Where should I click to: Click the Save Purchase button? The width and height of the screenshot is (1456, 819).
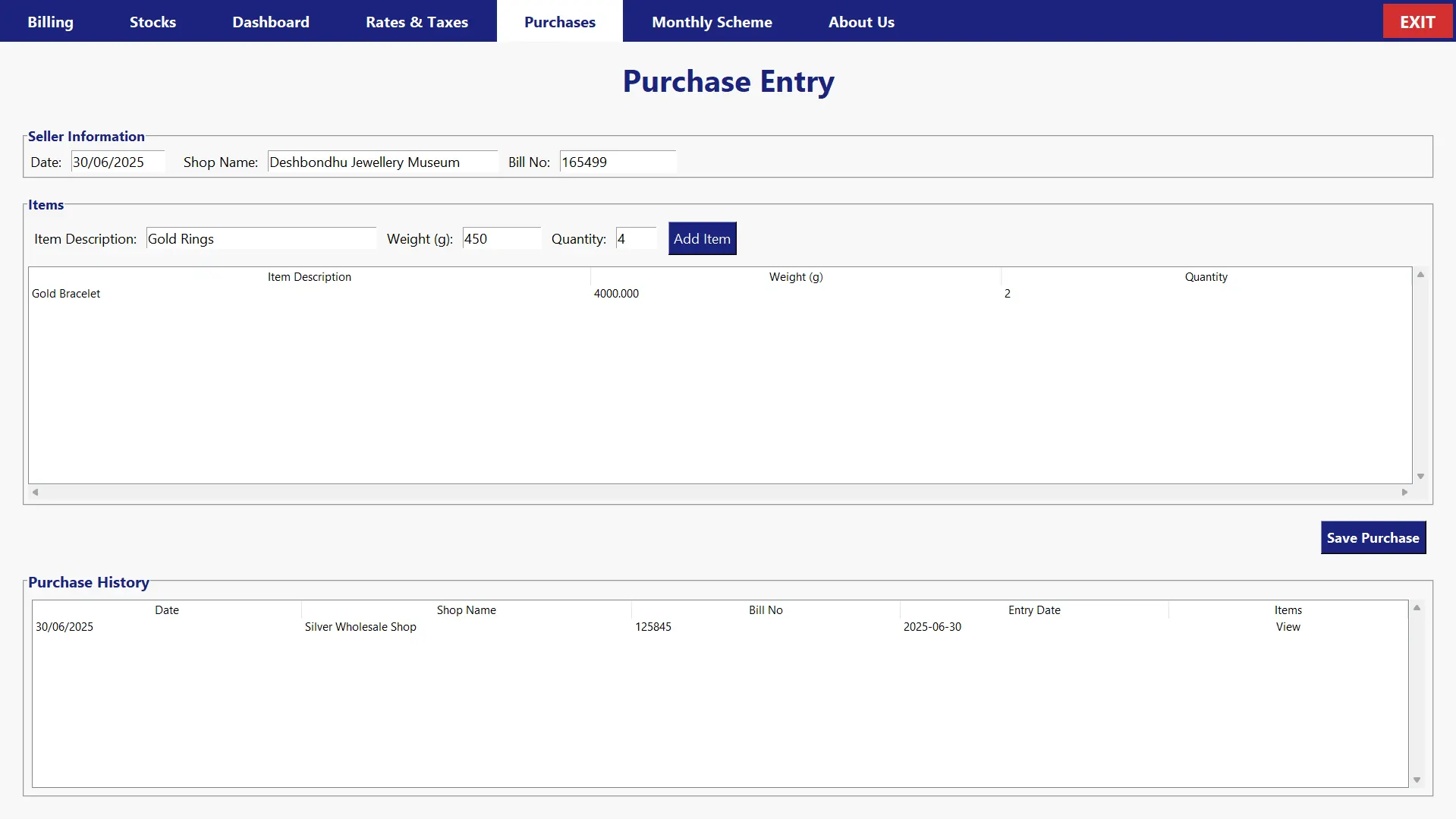click(1373, 537)
